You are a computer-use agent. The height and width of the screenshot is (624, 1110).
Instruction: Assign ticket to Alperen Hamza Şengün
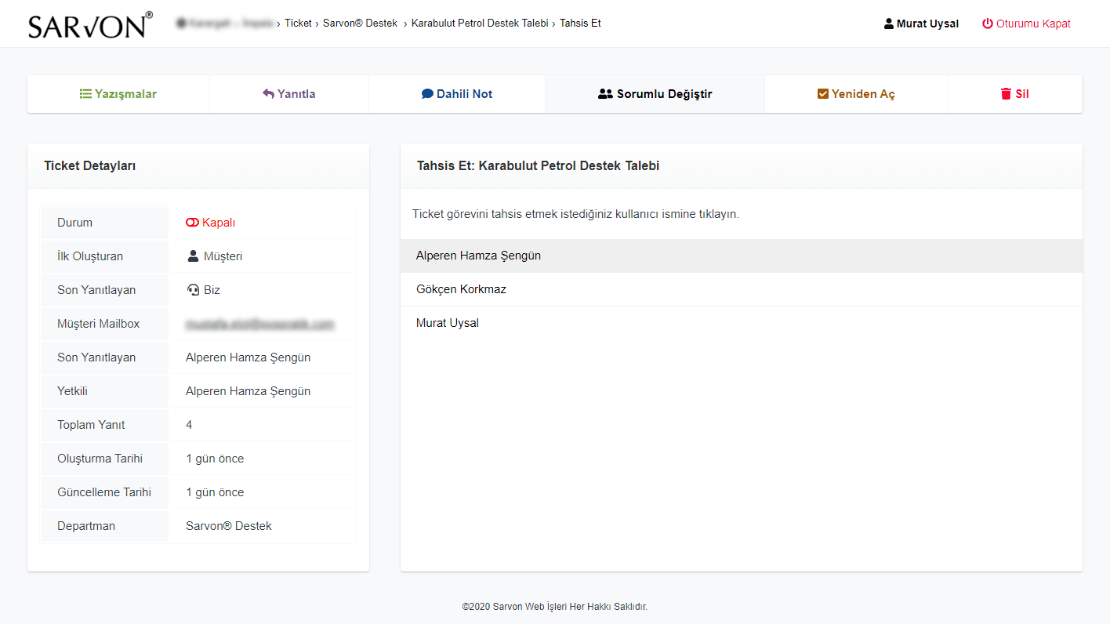coord(478,256)
